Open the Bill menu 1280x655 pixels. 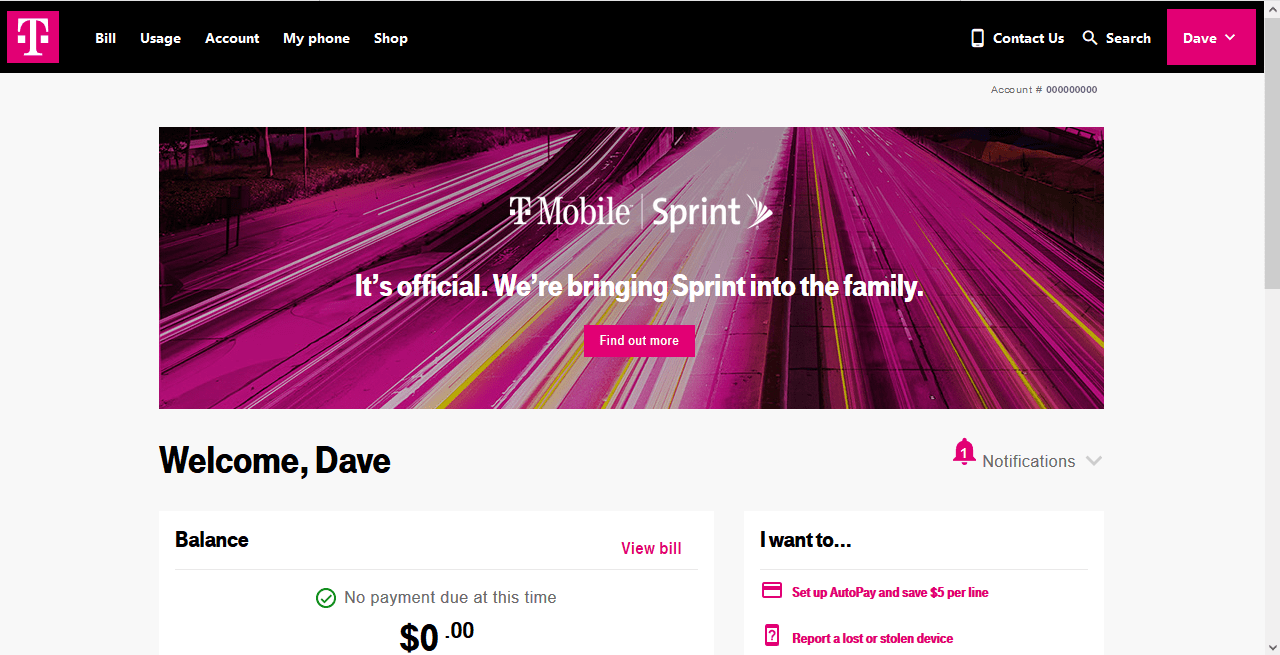(106, 38)
